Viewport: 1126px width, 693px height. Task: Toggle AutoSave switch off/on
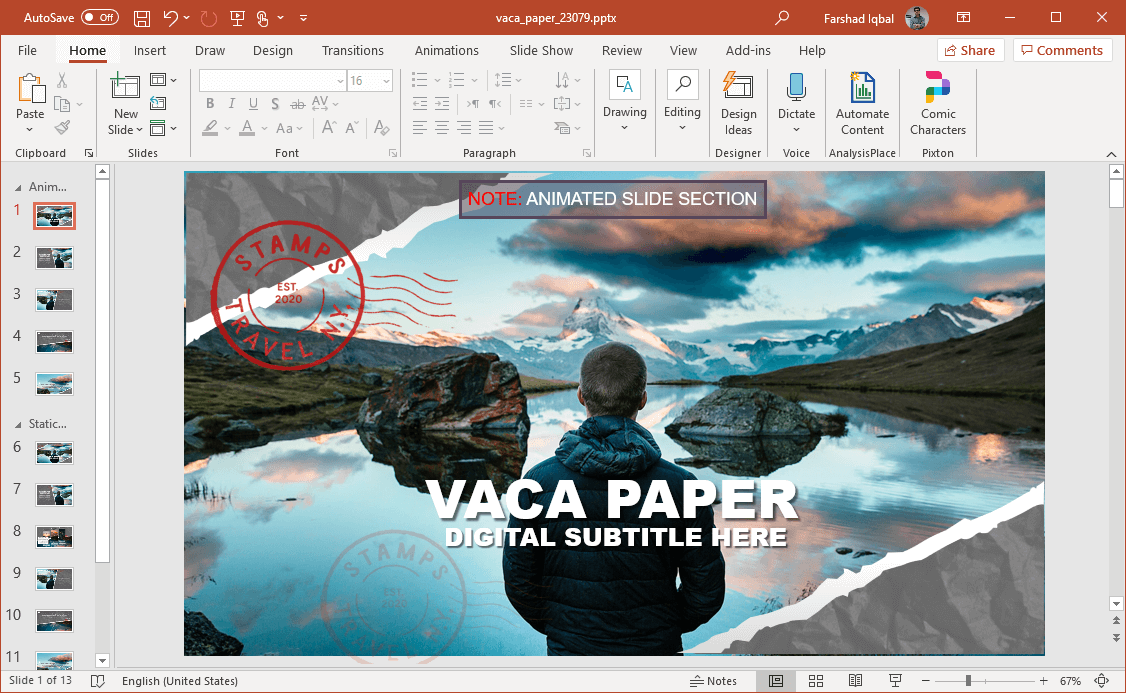tap(99, 18)
